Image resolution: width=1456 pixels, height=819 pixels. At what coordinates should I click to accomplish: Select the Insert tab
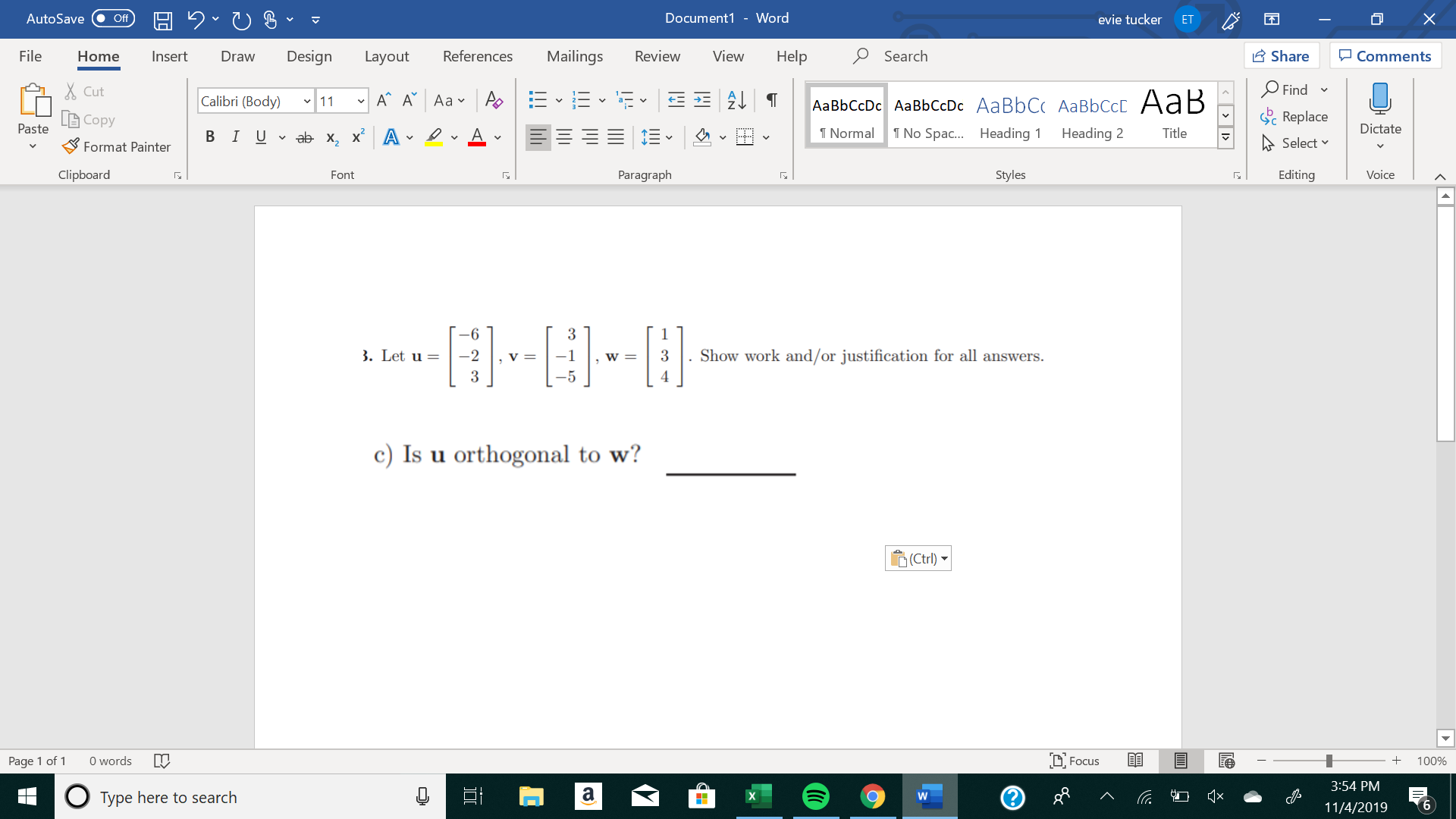(x=169, y=57)
